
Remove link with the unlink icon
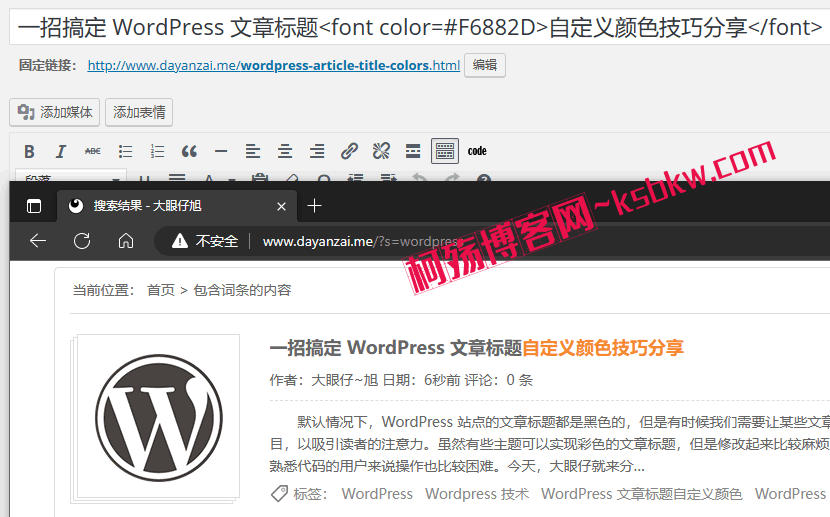coord(381,151)
